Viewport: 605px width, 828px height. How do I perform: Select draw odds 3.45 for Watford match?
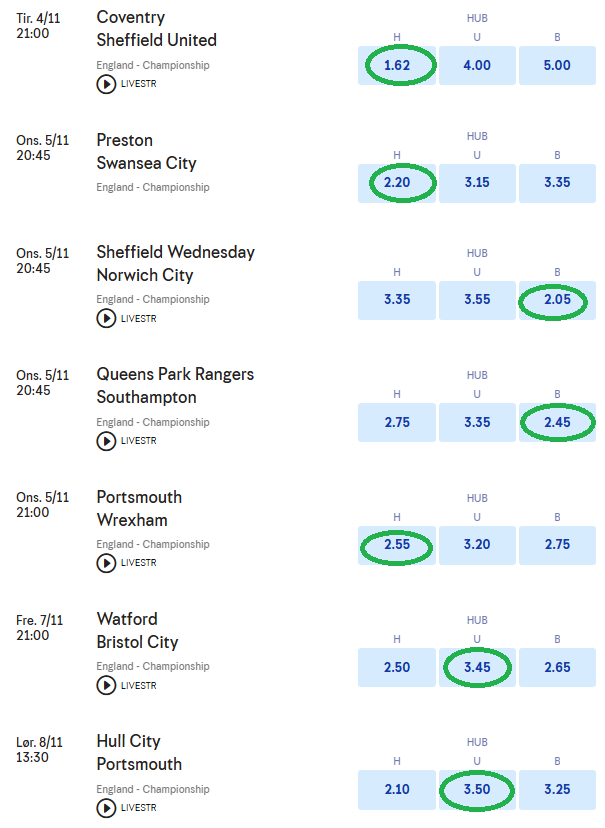(477, 668)
